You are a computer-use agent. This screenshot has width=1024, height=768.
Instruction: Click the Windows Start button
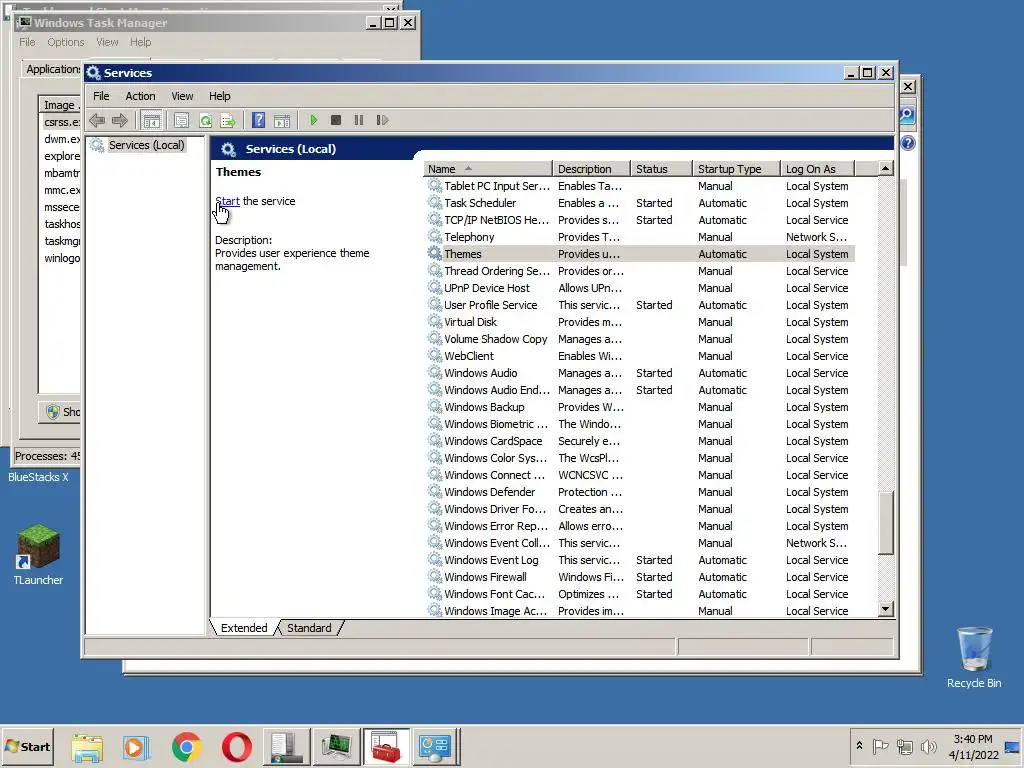[x=28, y=746]
